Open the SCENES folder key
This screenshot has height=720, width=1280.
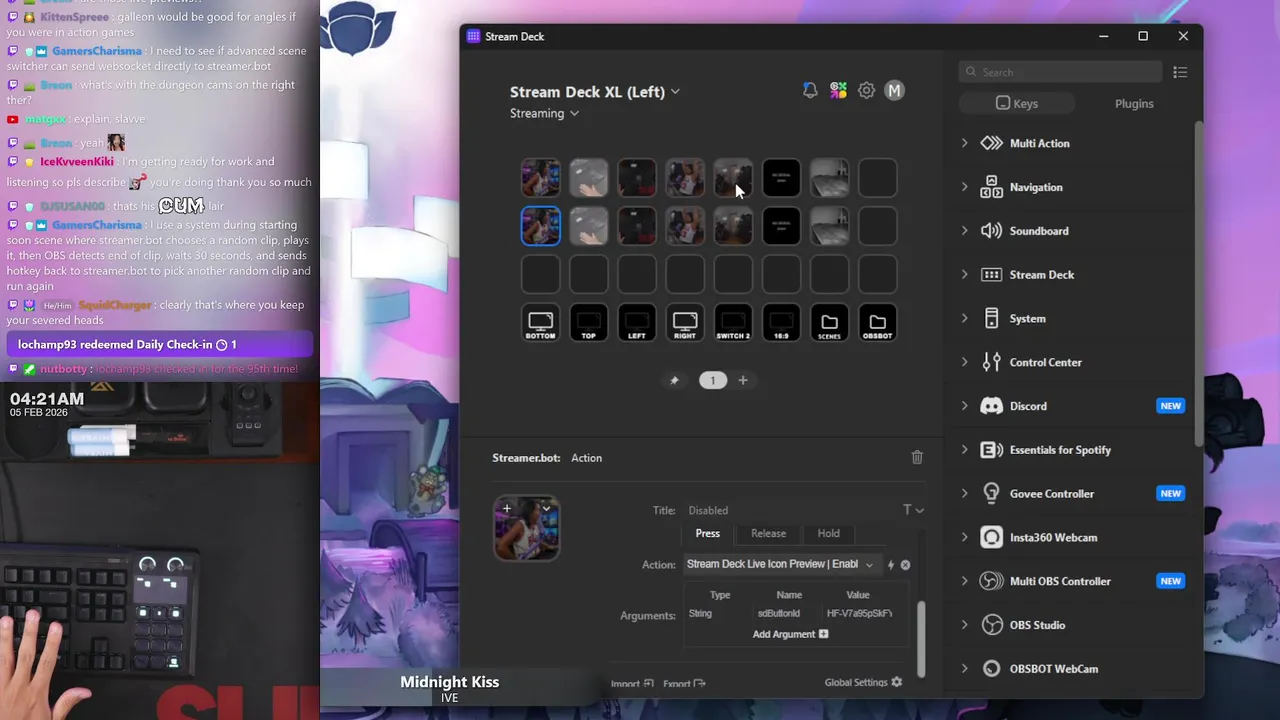(829, 323)
